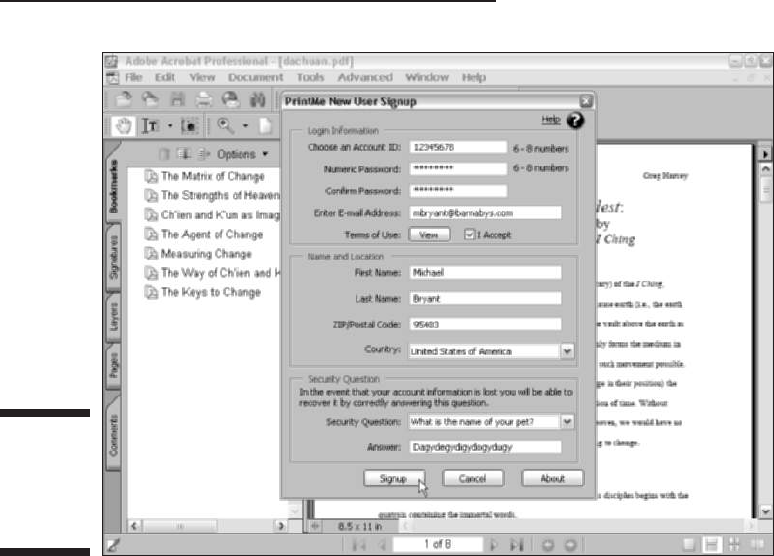Switch to single page layout icon
The height and width of the screenshot is (556, 774).
click(689, 545)
